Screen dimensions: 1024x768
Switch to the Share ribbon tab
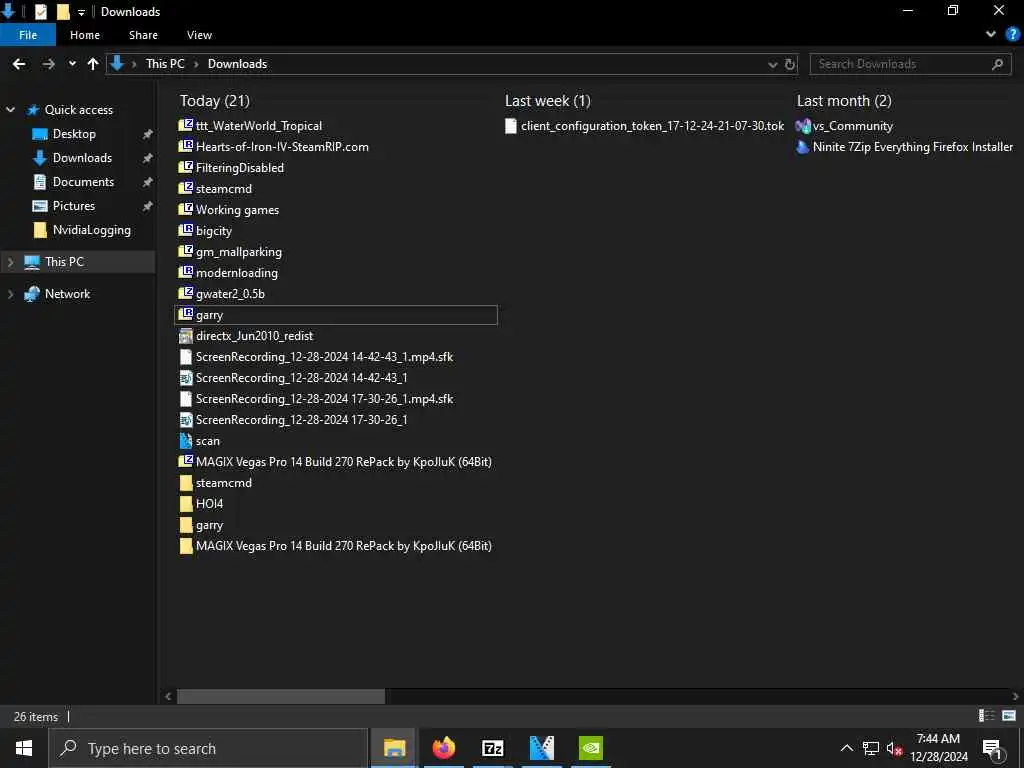click(x=143, y=35)
